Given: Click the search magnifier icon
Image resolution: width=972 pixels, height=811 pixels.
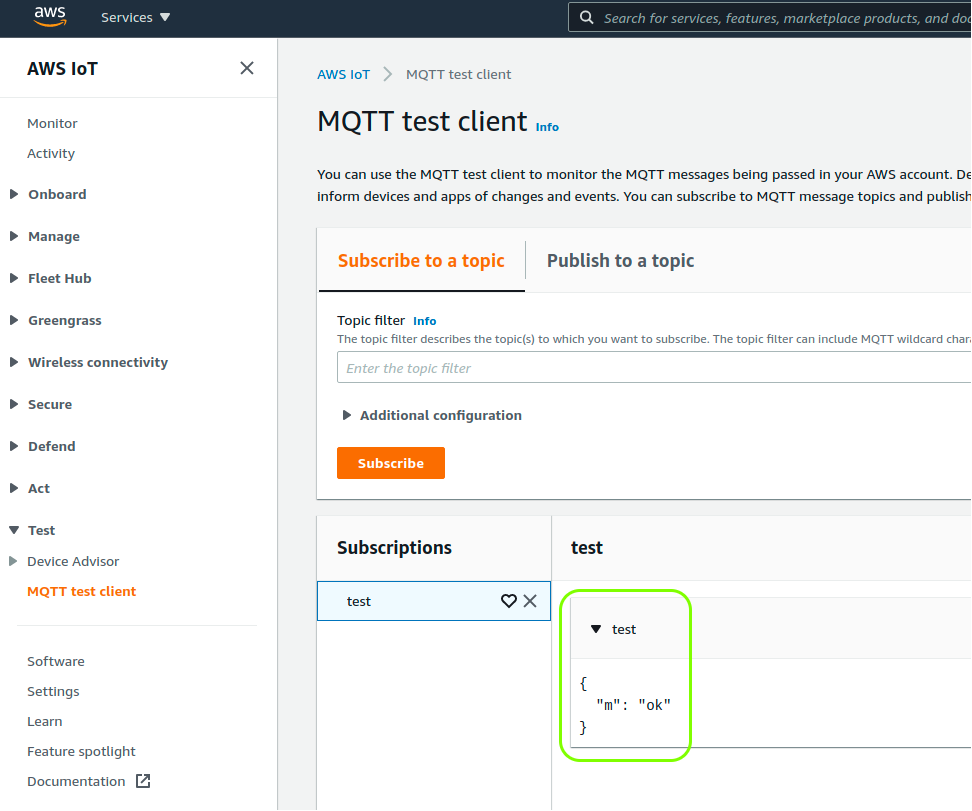Looking at the screenshot, I should point(586,17).
